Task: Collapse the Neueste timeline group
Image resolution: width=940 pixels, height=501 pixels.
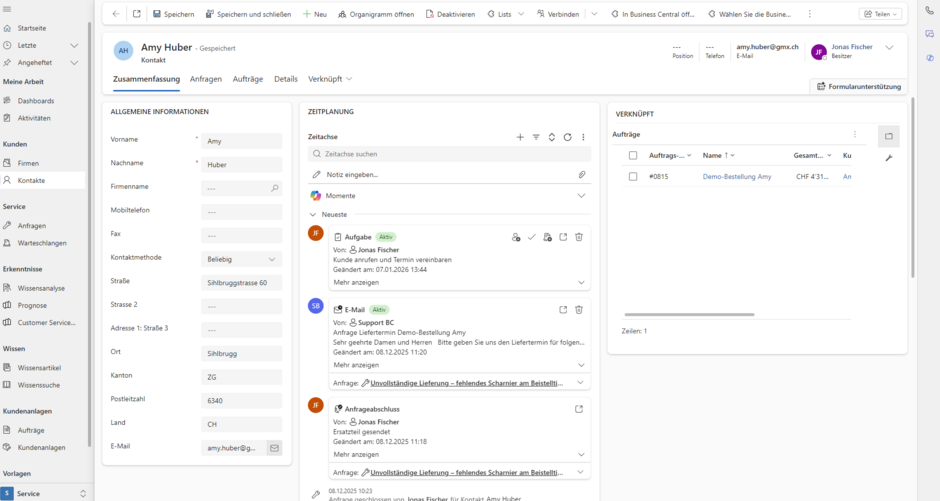Action: [x=312, y=215]
